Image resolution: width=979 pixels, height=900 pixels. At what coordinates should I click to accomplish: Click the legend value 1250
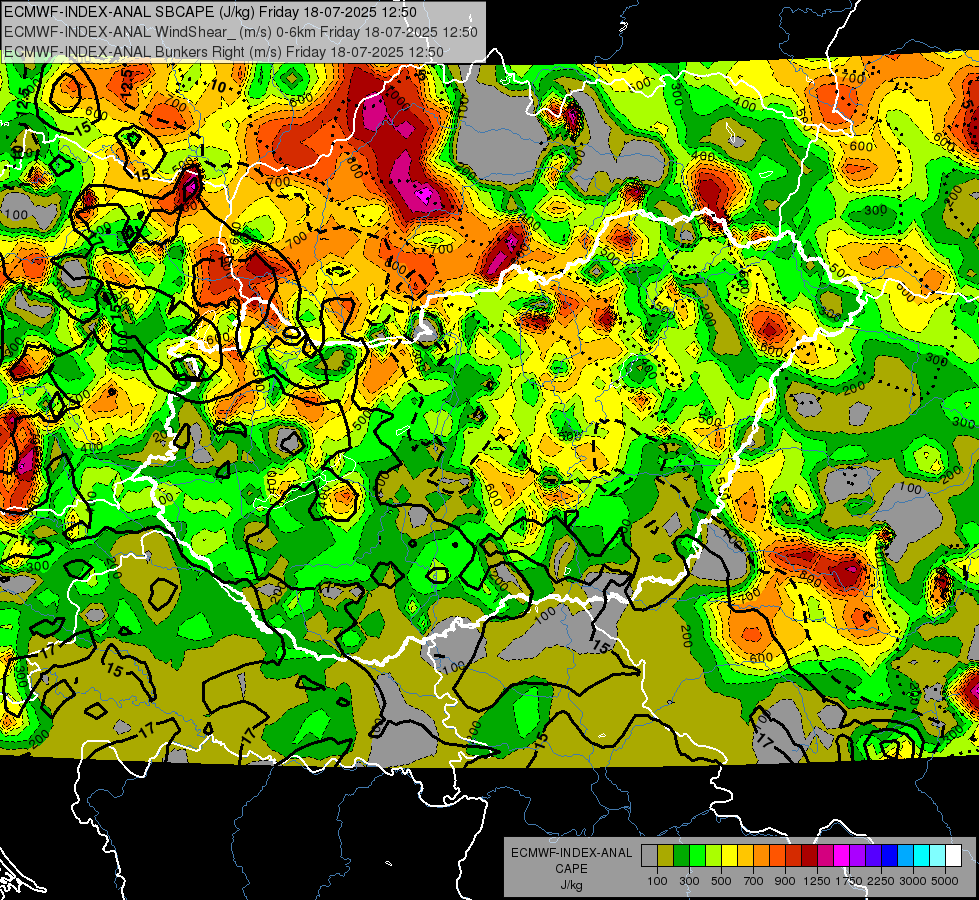tap(817, 881)
